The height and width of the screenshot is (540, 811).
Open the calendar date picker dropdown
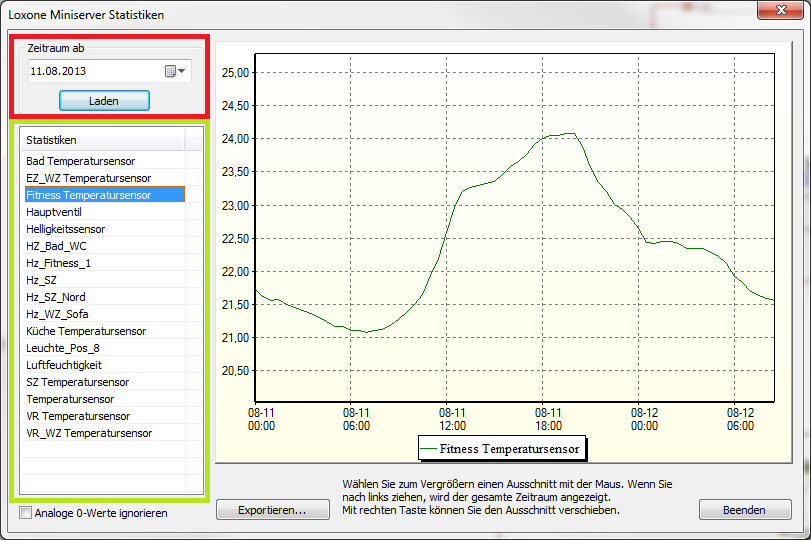(176, 72)
